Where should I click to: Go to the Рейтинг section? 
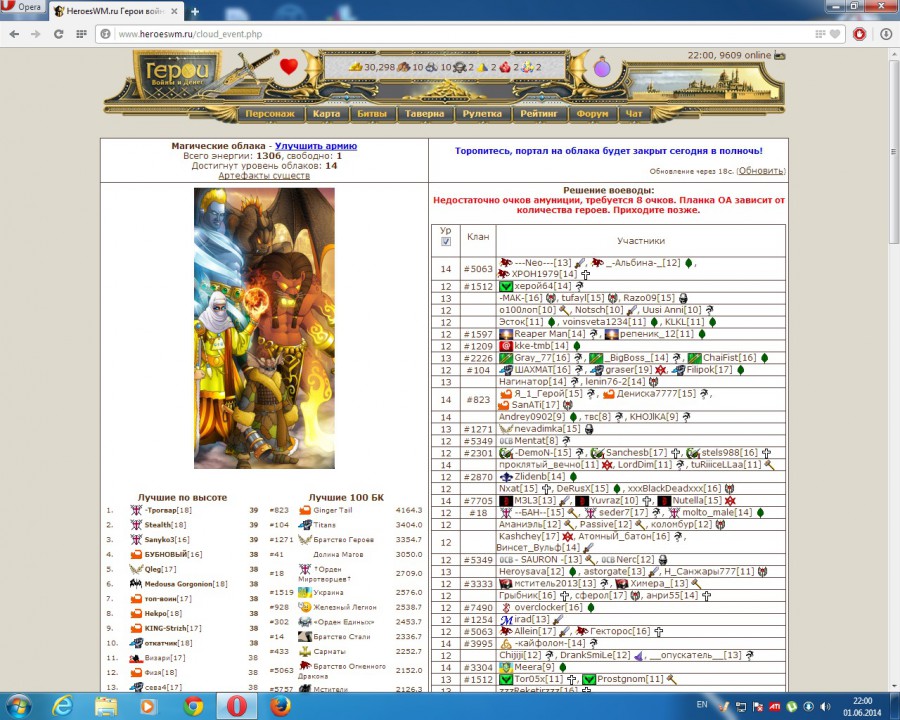pos(539,114)
